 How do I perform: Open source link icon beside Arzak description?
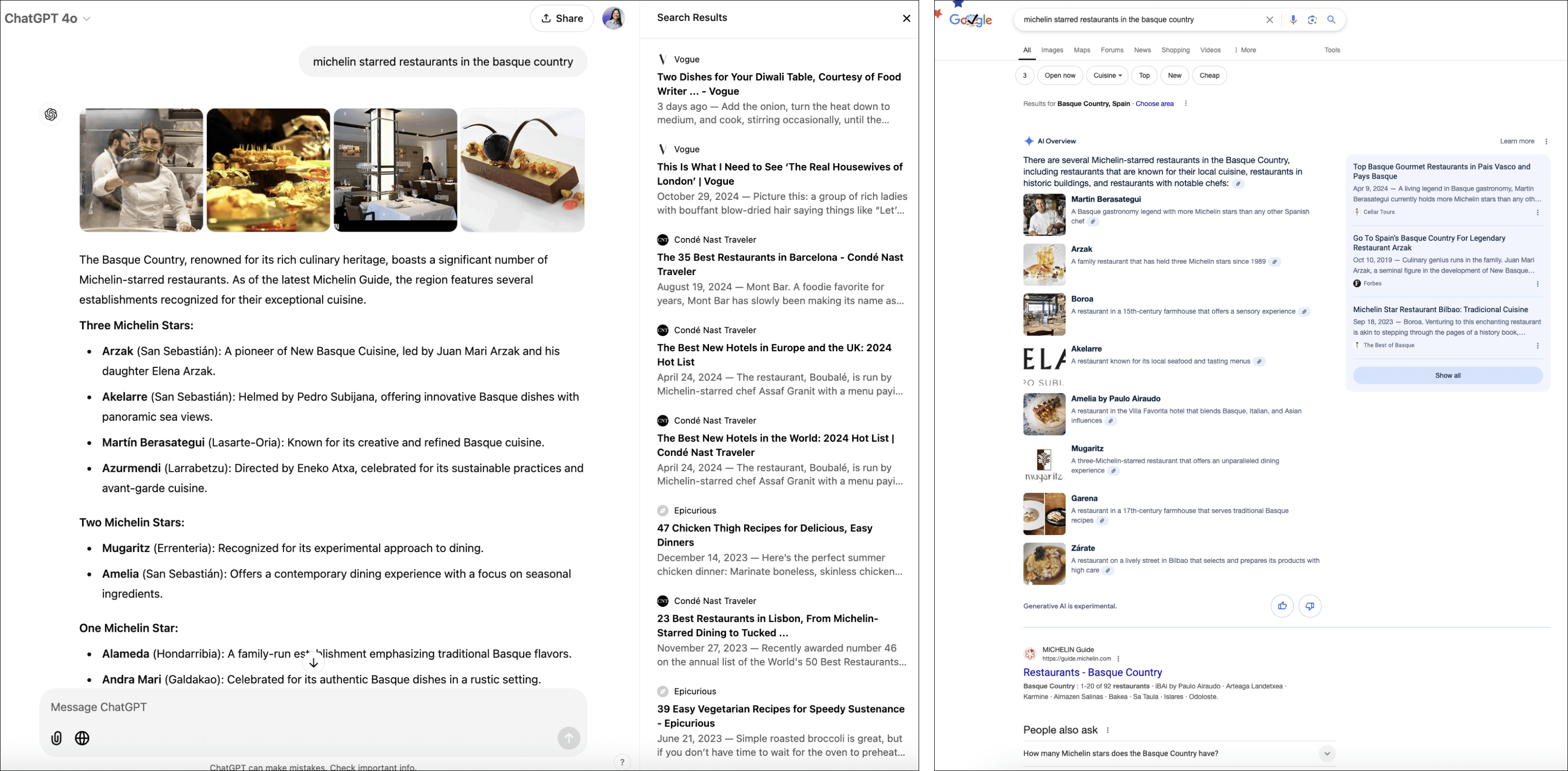click(x=1275, y=262)
